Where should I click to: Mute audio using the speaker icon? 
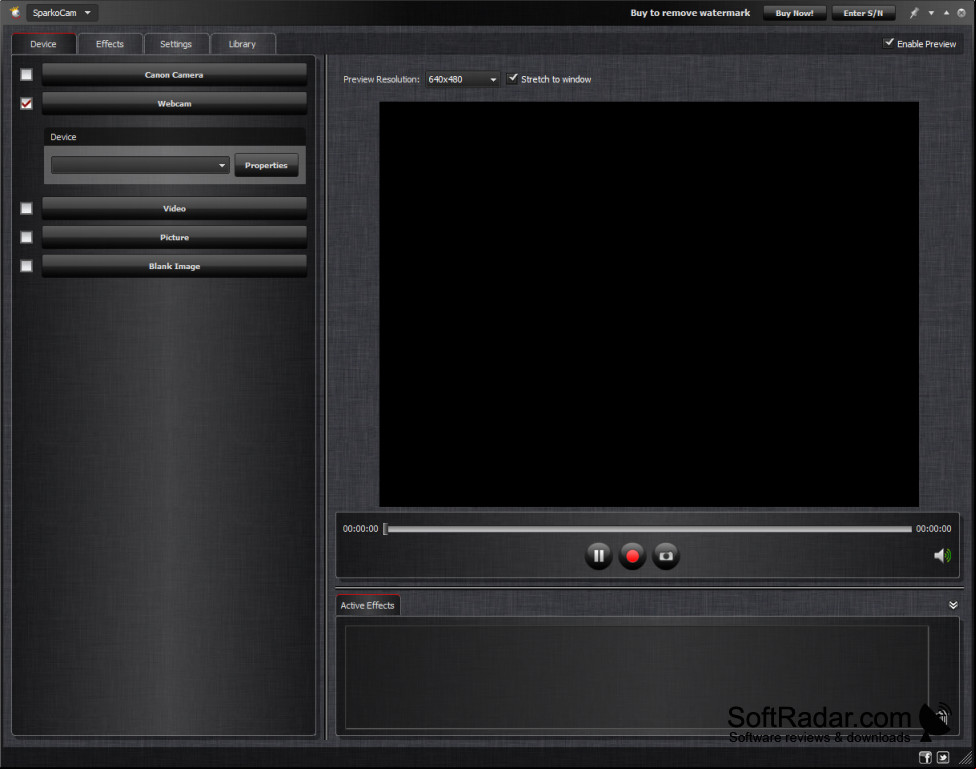point(942,555)
